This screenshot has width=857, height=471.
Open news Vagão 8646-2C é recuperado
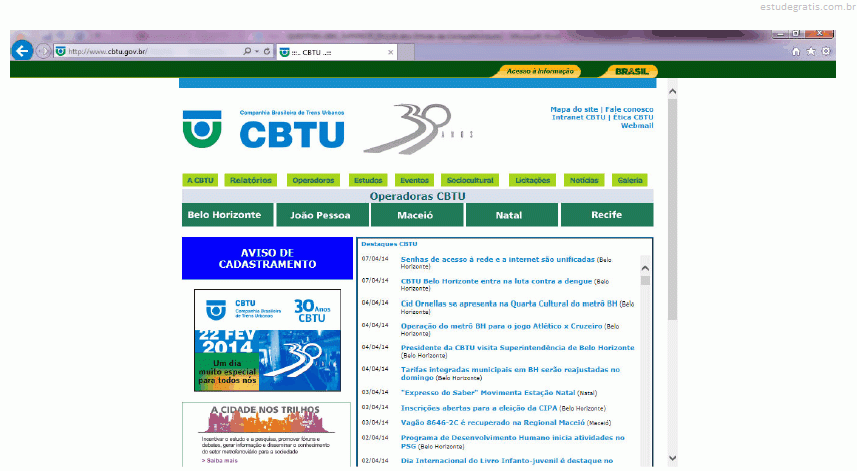(x=492, y=423)
